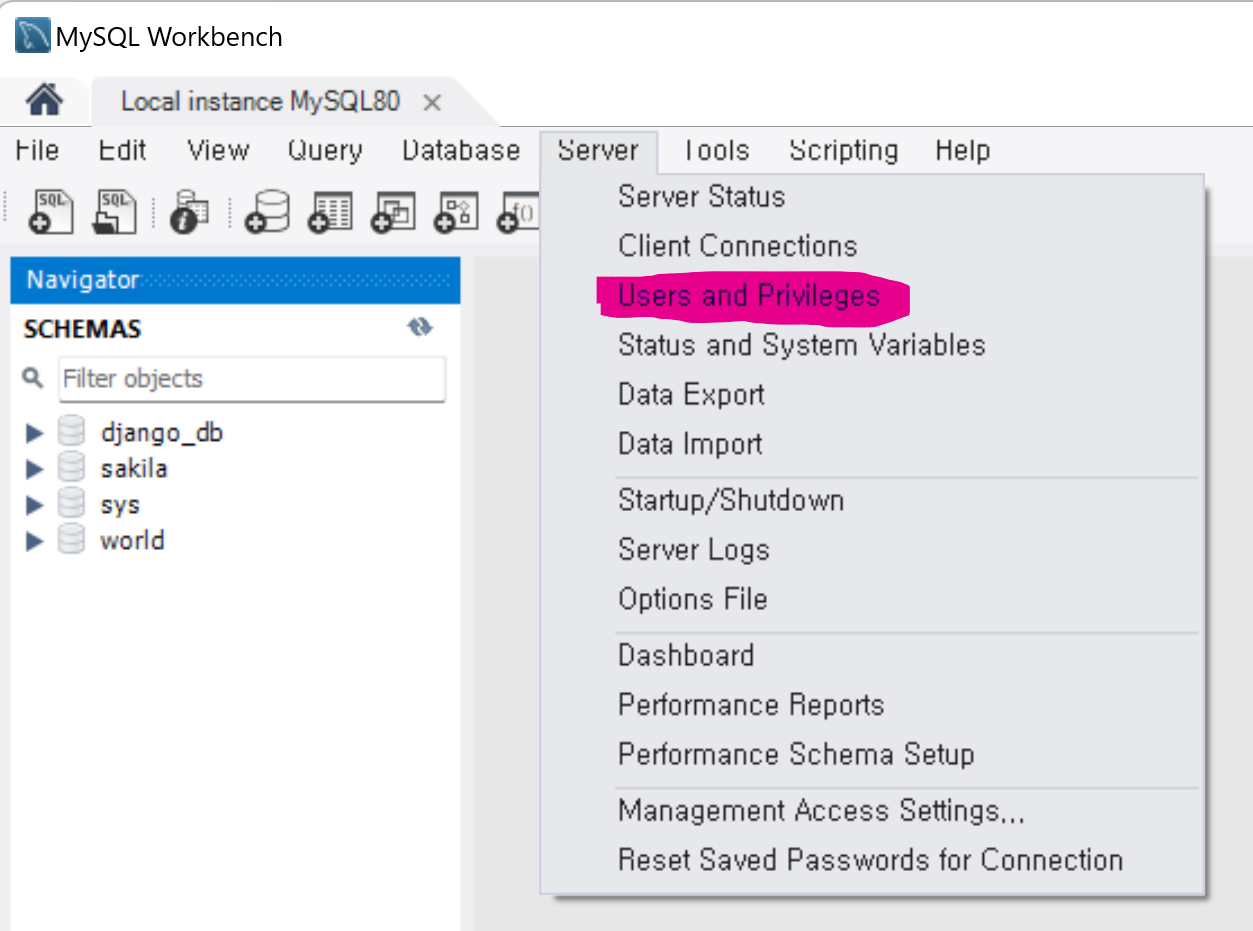Expand the sys schema
The image size is (1253, 931).
click(35, 505)
